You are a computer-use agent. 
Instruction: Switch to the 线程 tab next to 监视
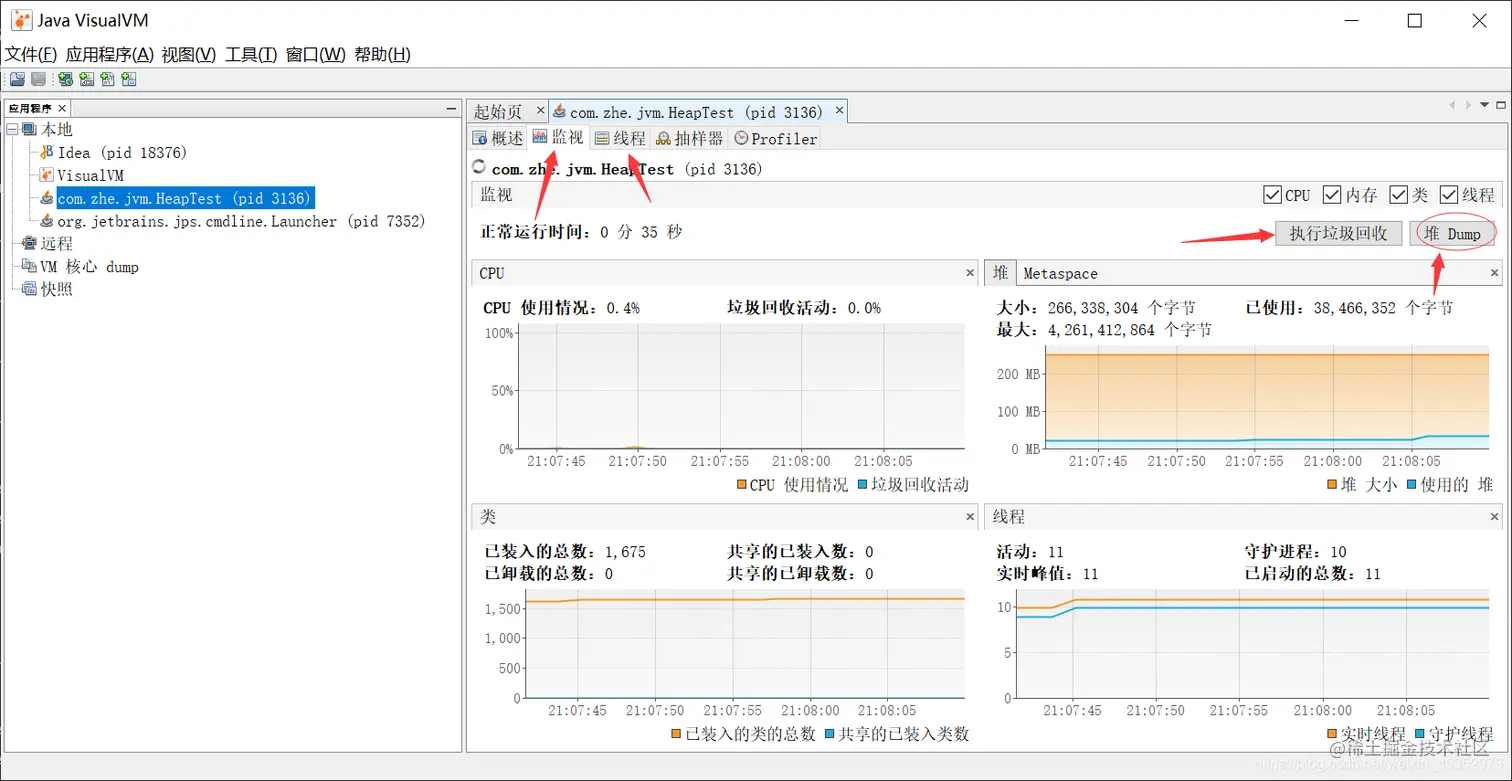tap(620, 138)
